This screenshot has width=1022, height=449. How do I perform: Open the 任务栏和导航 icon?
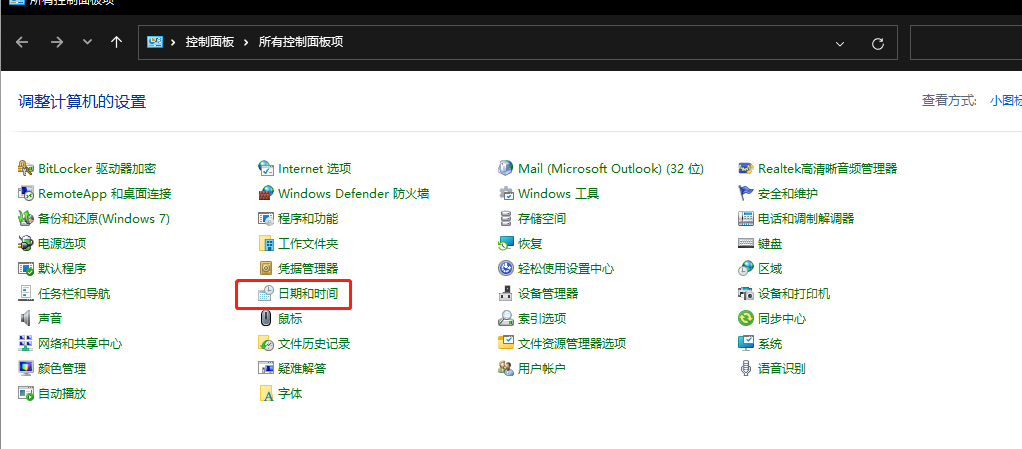tap(25, 293)
